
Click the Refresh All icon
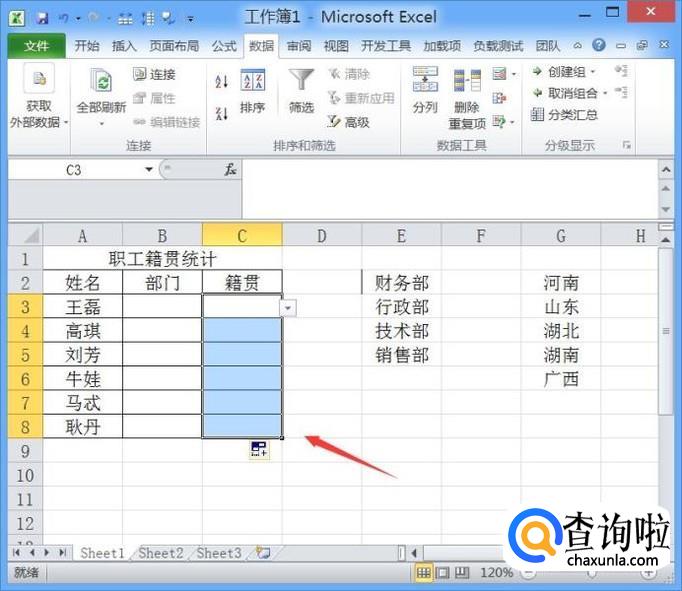(x=101, y=80)
